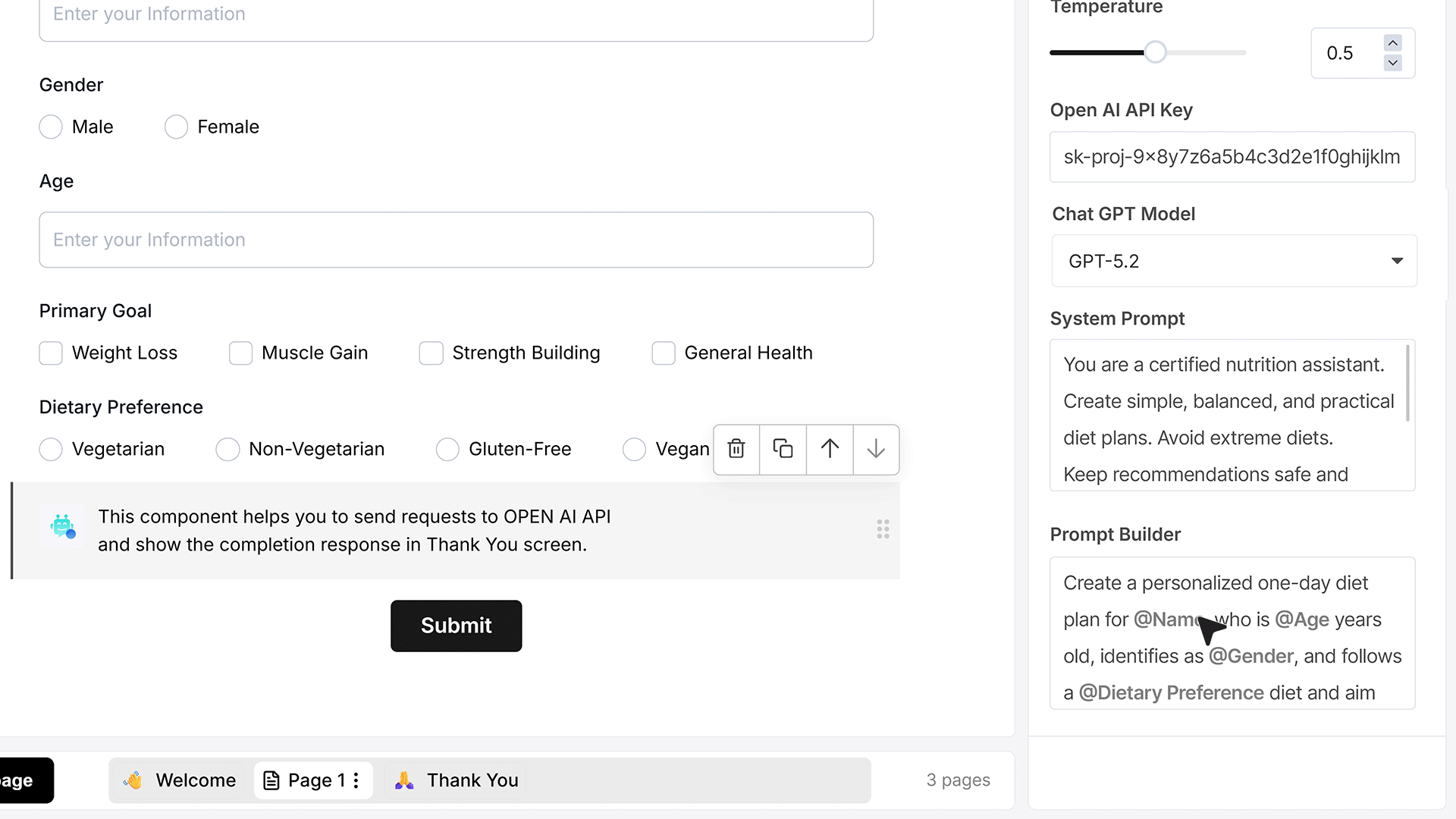Move component up with arrow icon
The image size is (1456, 819).
(830, 449)
